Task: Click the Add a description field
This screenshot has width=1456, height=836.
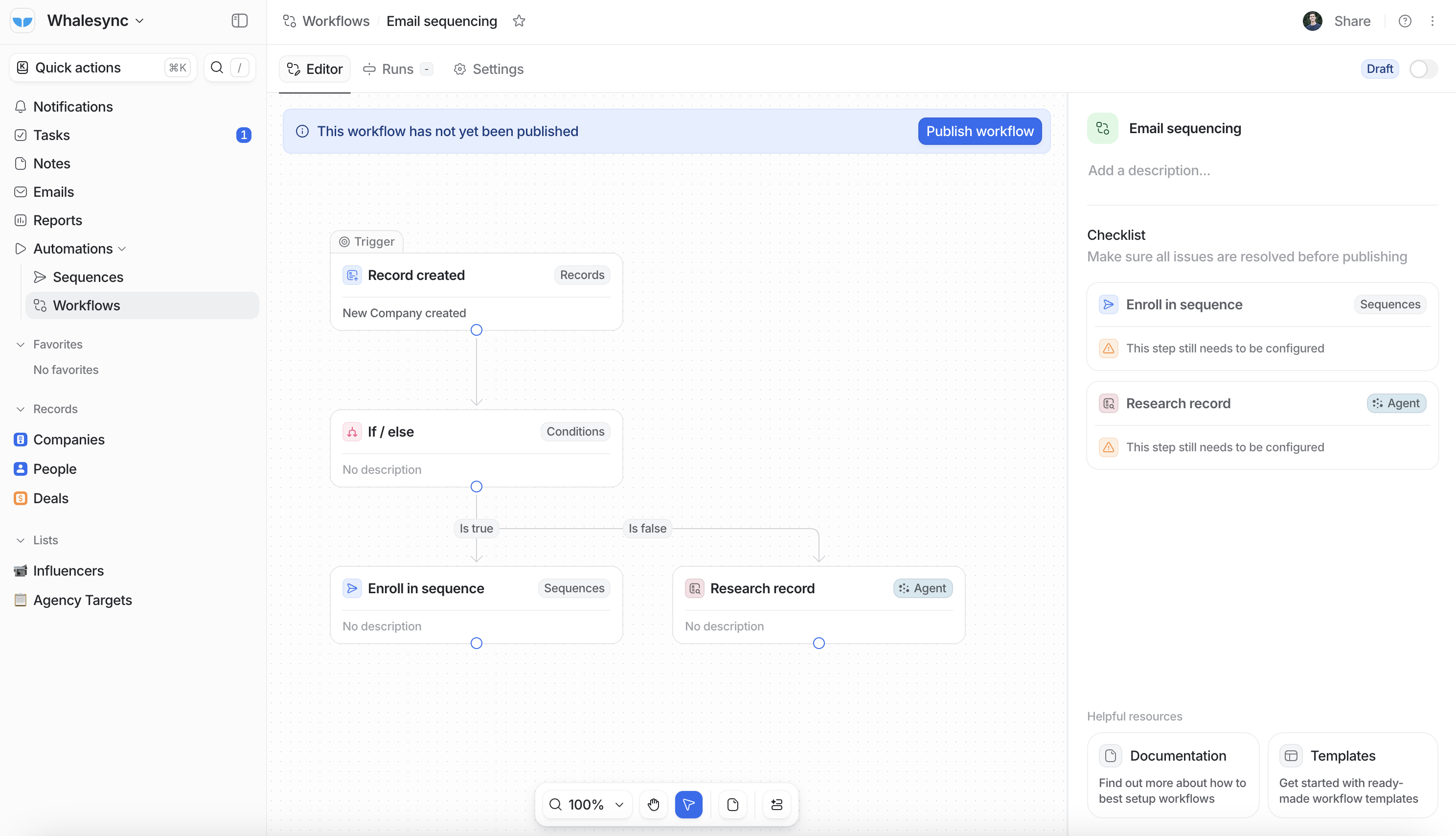Action: click(x=1149, y=170)
